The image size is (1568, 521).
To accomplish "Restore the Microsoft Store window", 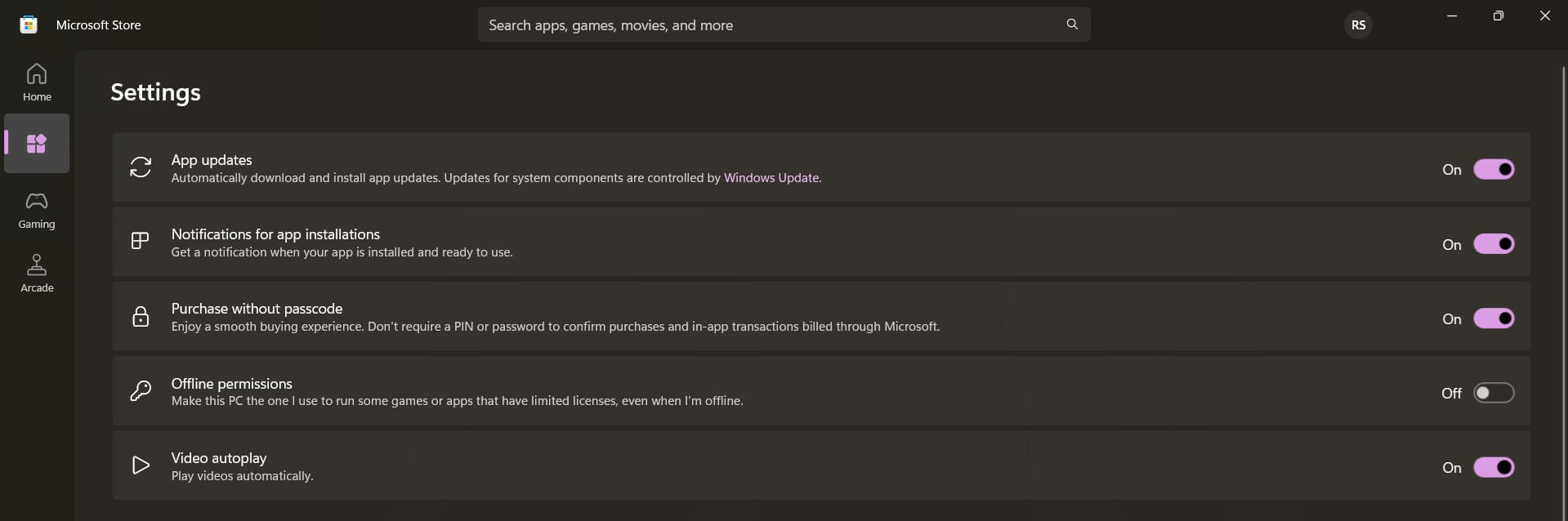I will [x=1498, y=15].
